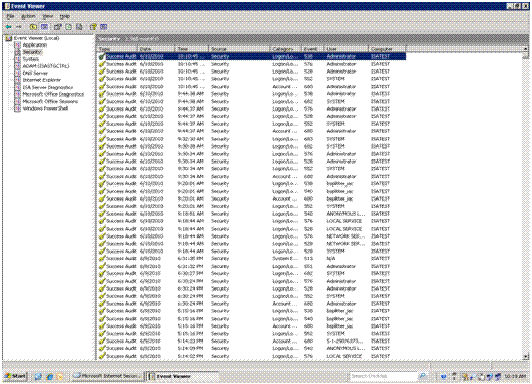Viewport: 532px width, 384px height.
Task: Click the Back arrow toolbar icon
Action: [8, 27]
